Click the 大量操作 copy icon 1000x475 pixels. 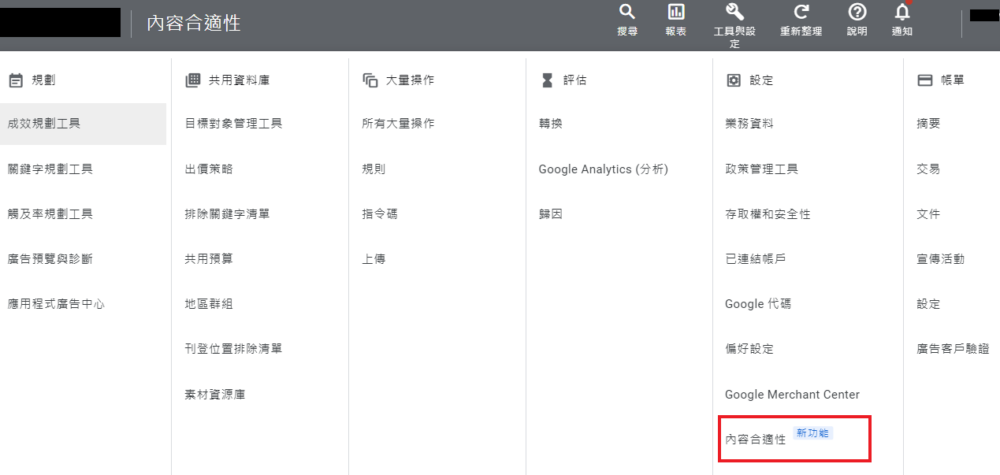pyautogui.click(x=370, y=80)
